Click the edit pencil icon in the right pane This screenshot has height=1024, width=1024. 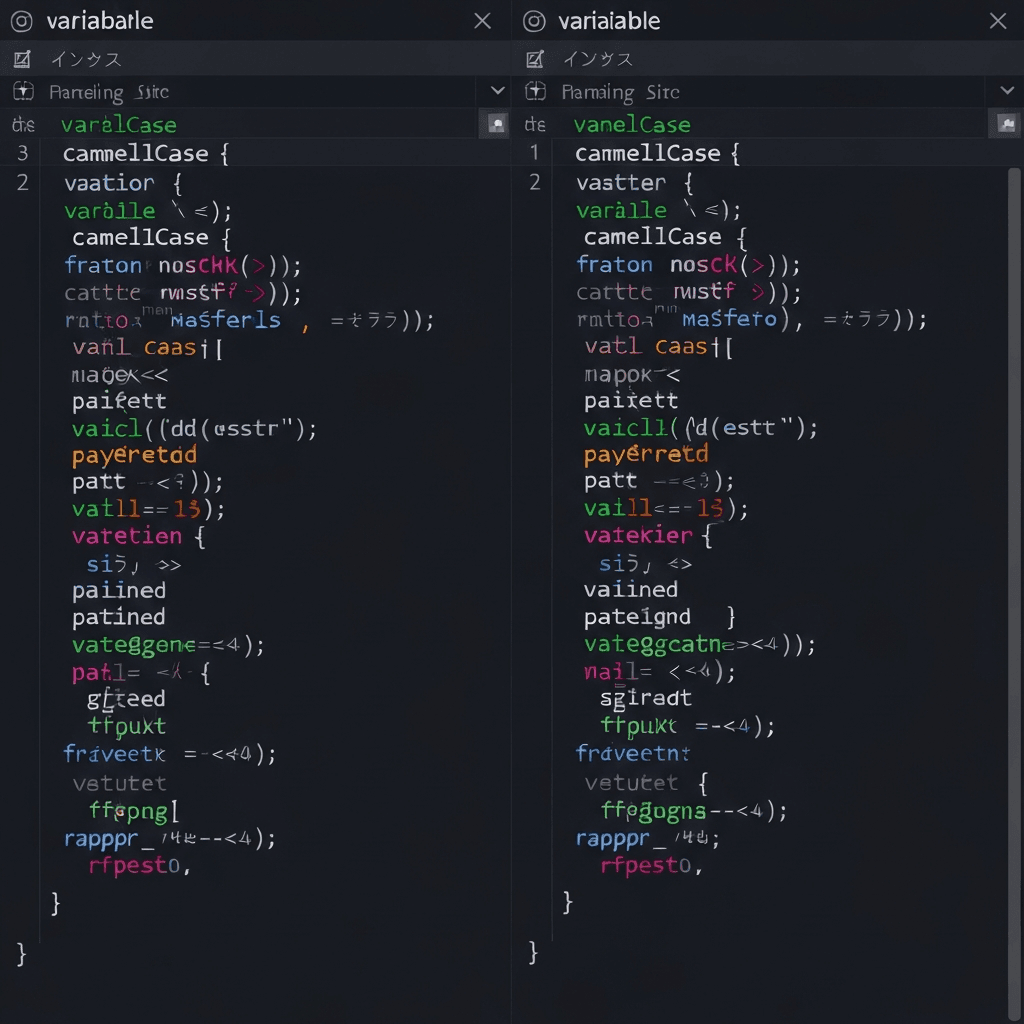(x=535, y=59)
